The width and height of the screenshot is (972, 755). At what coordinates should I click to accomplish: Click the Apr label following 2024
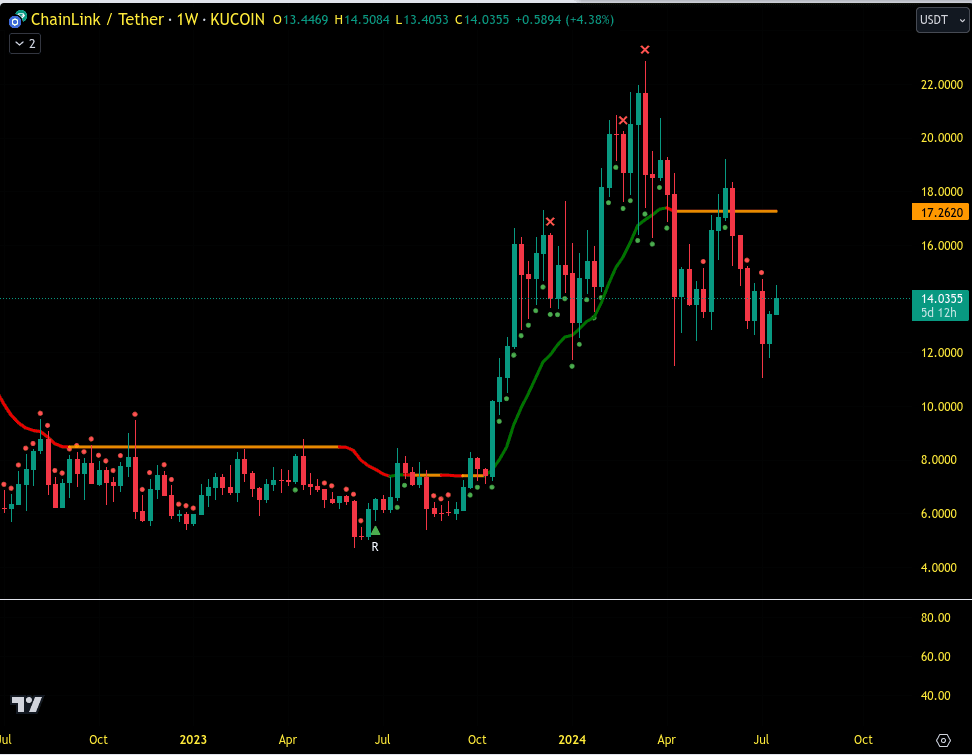[x=666, y=740]
